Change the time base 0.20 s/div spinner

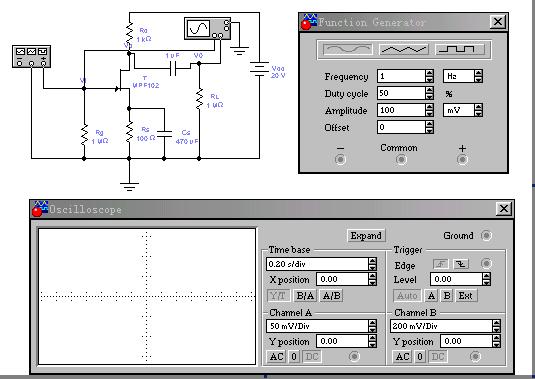372,264
